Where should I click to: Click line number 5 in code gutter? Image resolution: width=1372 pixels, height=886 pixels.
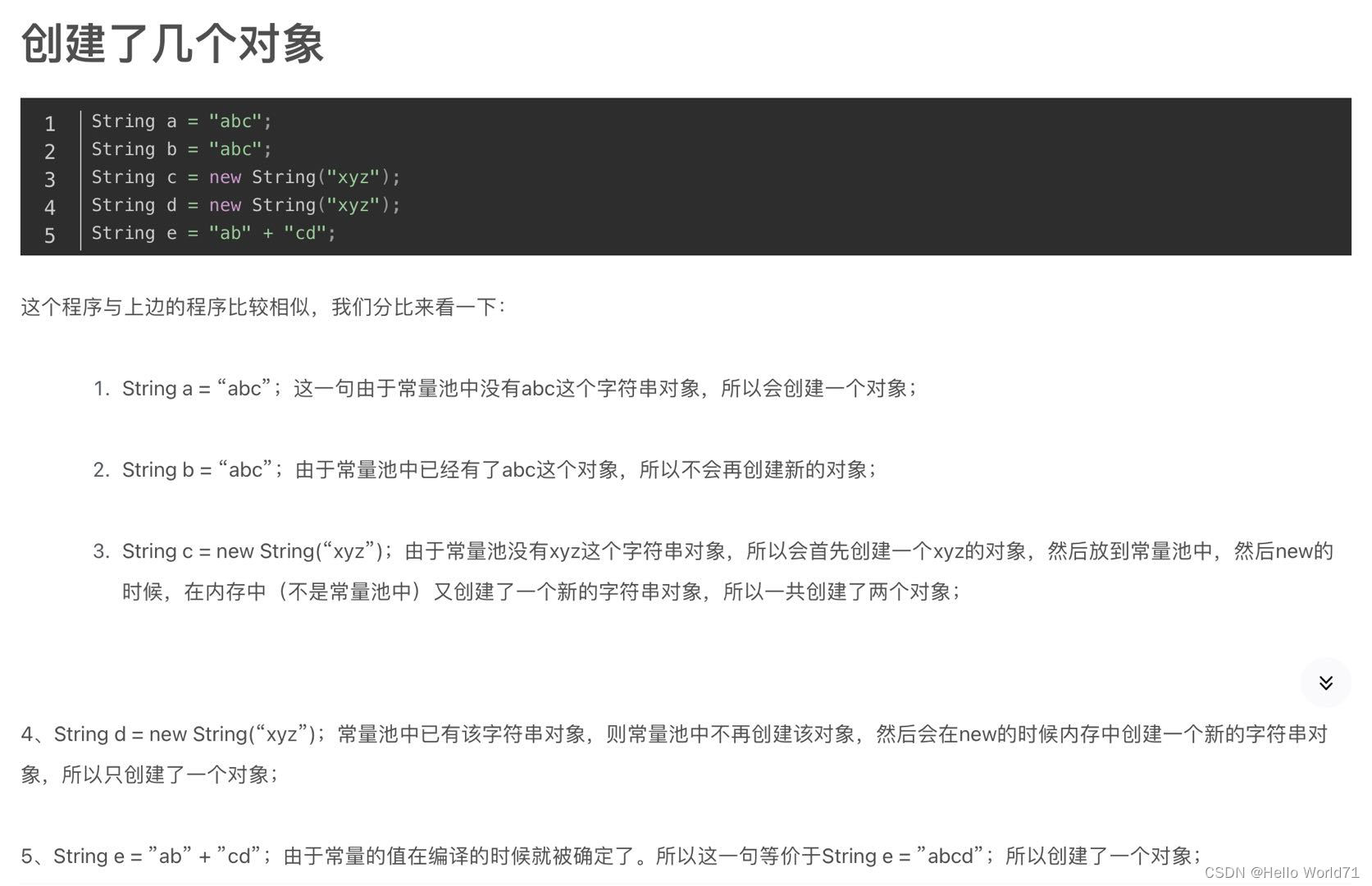(50, 235)
